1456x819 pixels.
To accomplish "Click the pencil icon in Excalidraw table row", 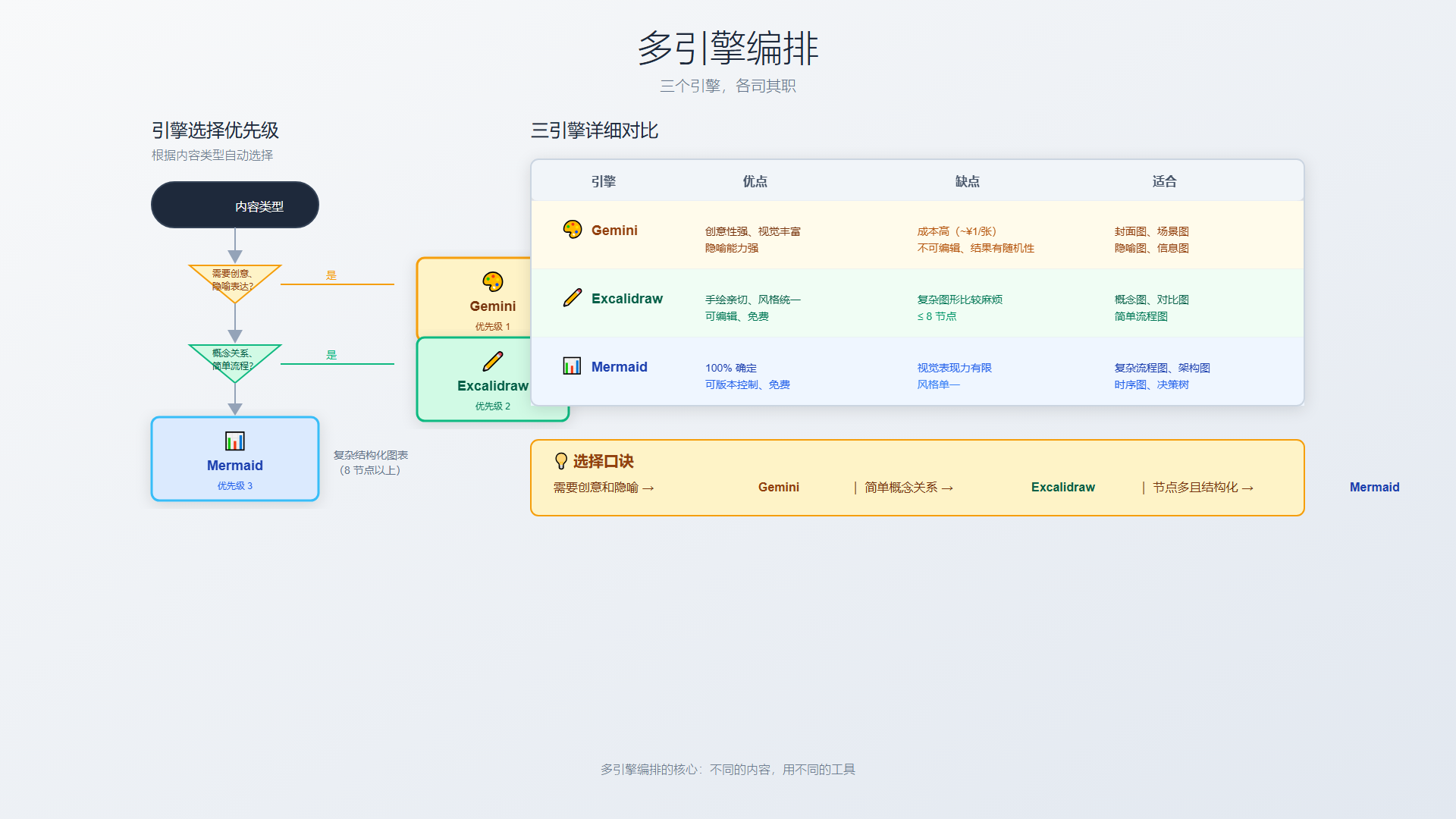I will click(x=573, y=297).
